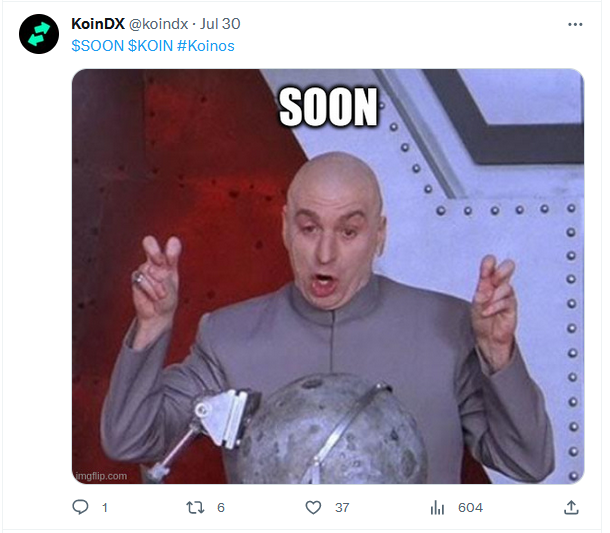Click the share upload icon
Image resolution: width=610 pixels, height=533 pixels.
point(571,507)
